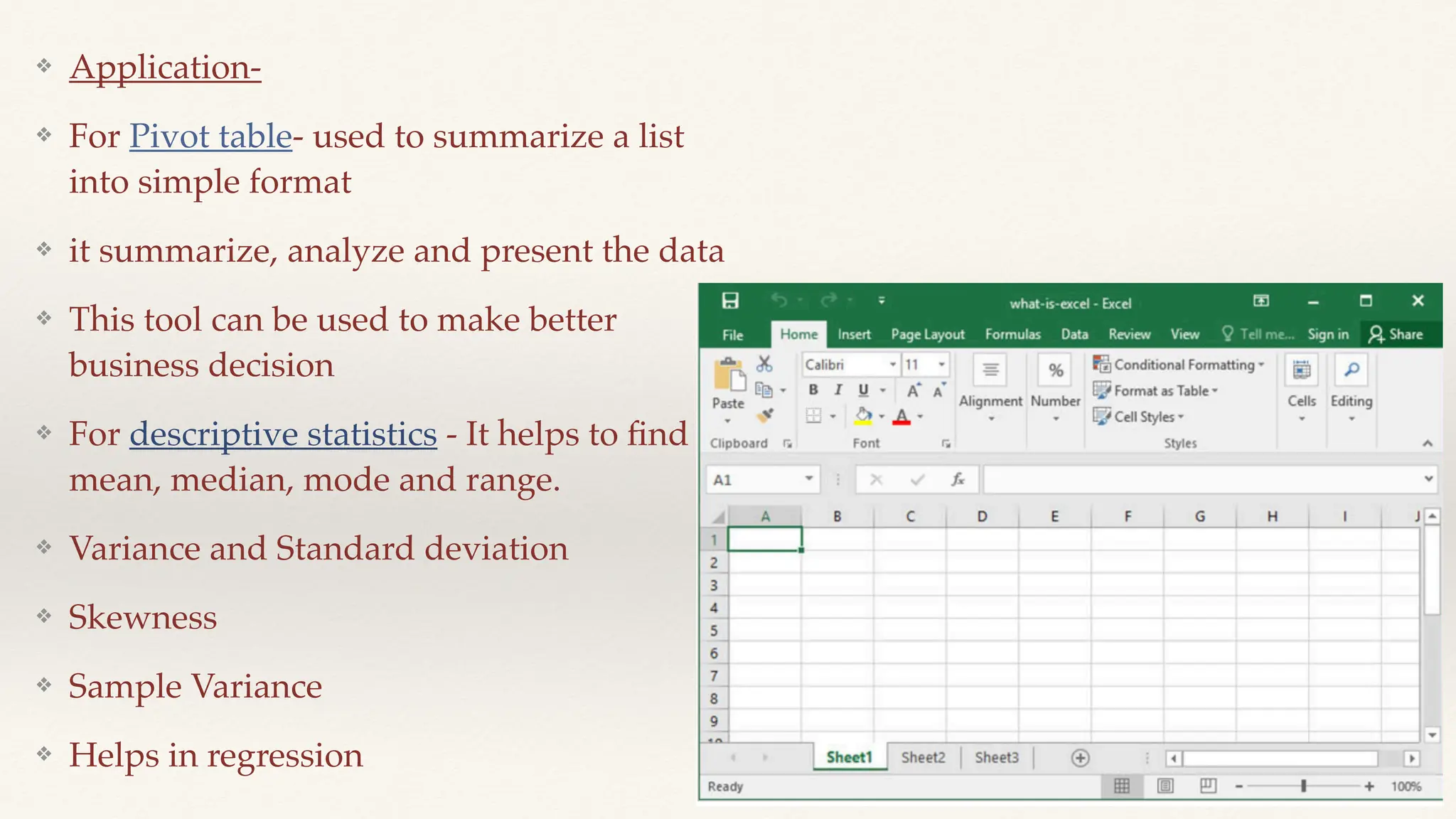The image size is (1456, 819).
Task: Click the Zoom out minus button
Action: [1239, 786]
